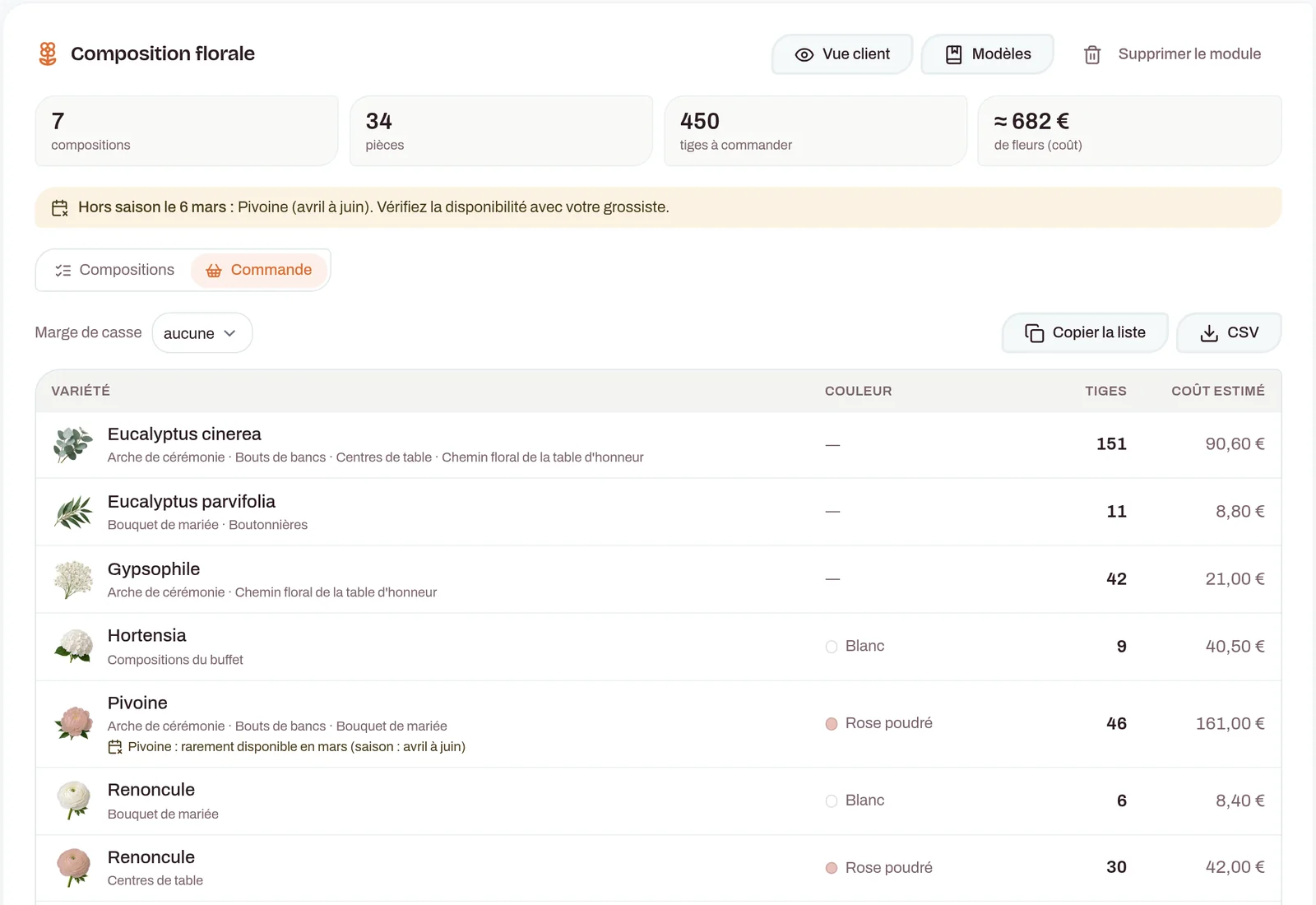Image resolution: width=1316 pixels, height=905 pixels.
Task: Click the calendar icon beside Pivoine season note
Action: click(x=115, y=747)
